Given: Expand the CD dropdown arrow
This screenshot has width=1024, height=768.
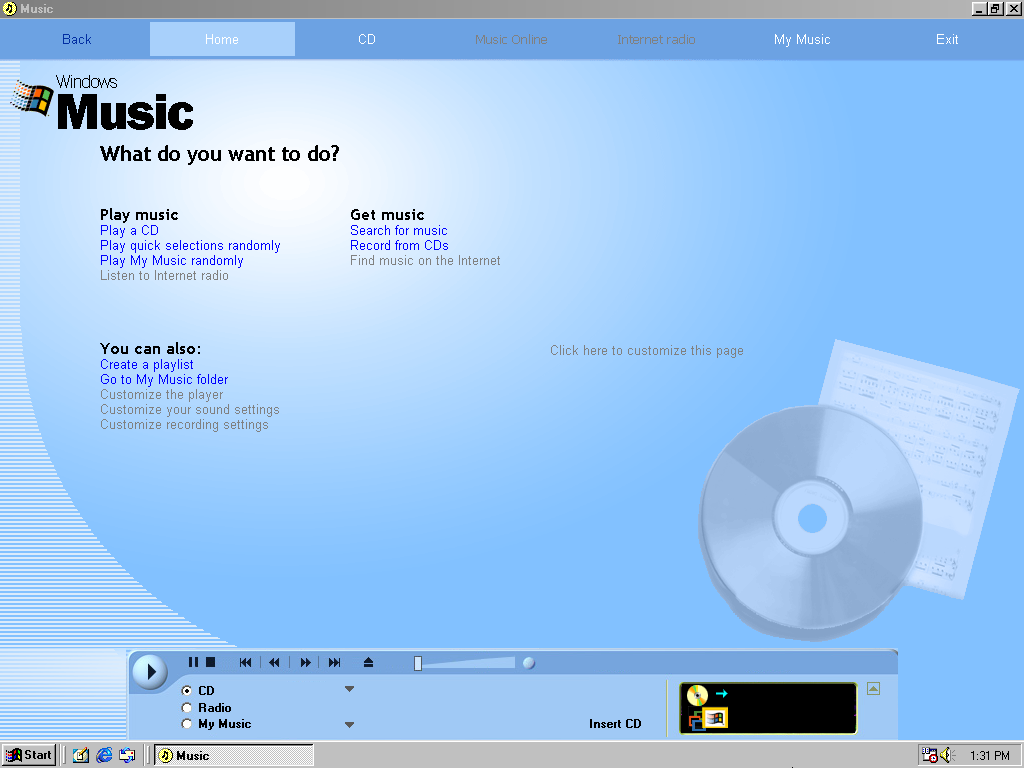Looking at the screenshot, I should 349,689.
